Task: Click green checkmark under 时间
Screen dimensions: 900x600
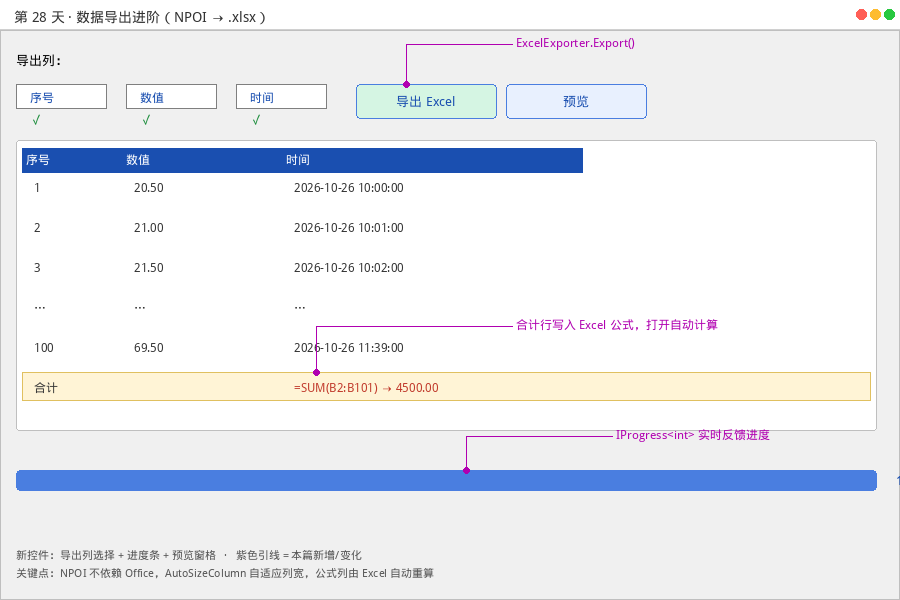Action: [256, 120]
